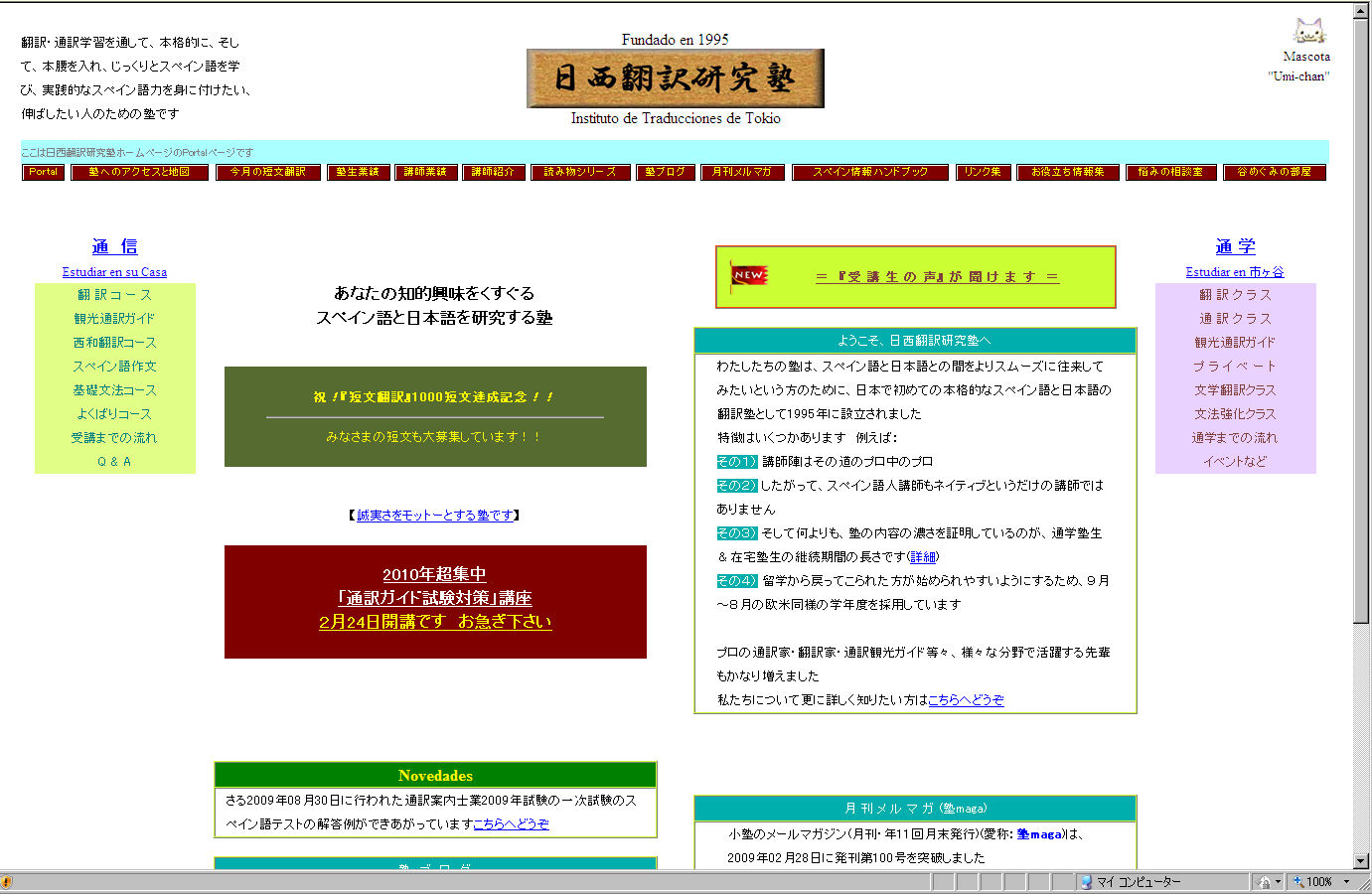Screen dimensions: 1372x894
Task: Click the Estudiar en su Casa link
Action: (114, 272)
